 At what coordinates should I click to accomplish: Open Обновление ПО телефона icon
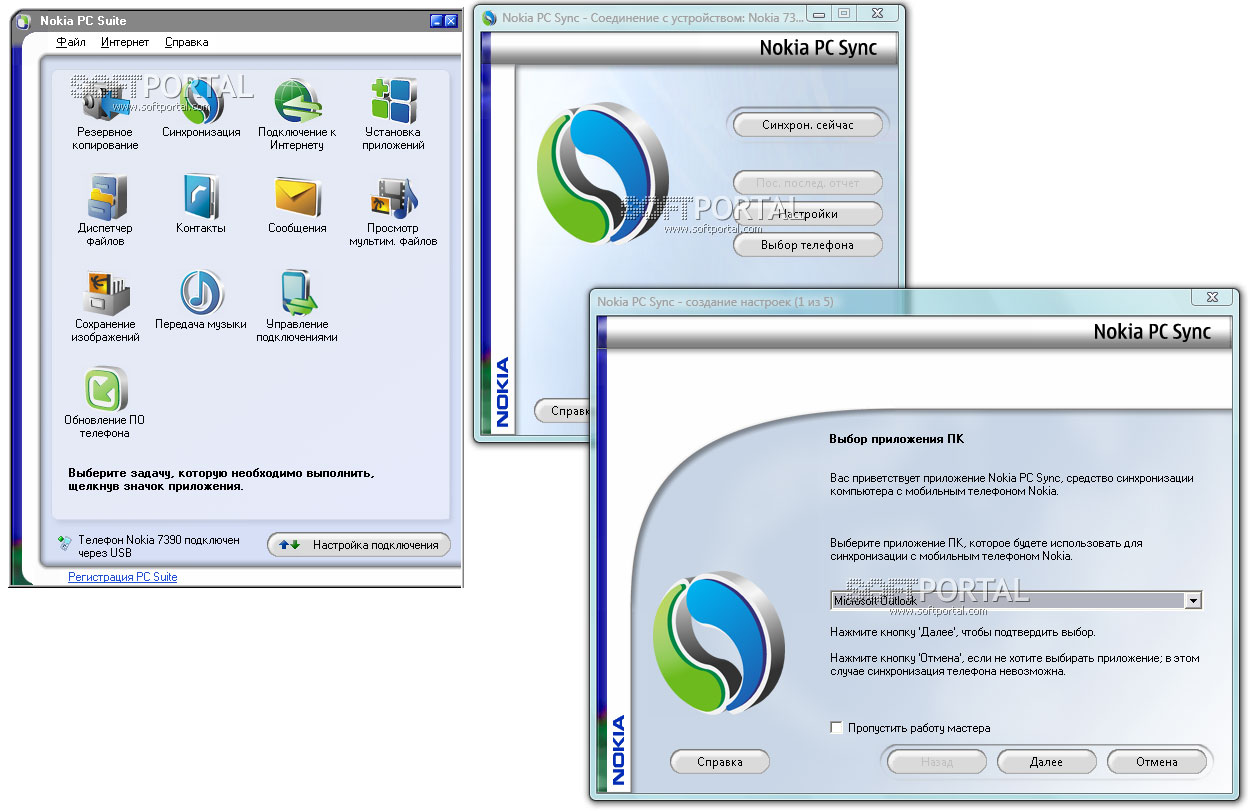pos(105,389)
